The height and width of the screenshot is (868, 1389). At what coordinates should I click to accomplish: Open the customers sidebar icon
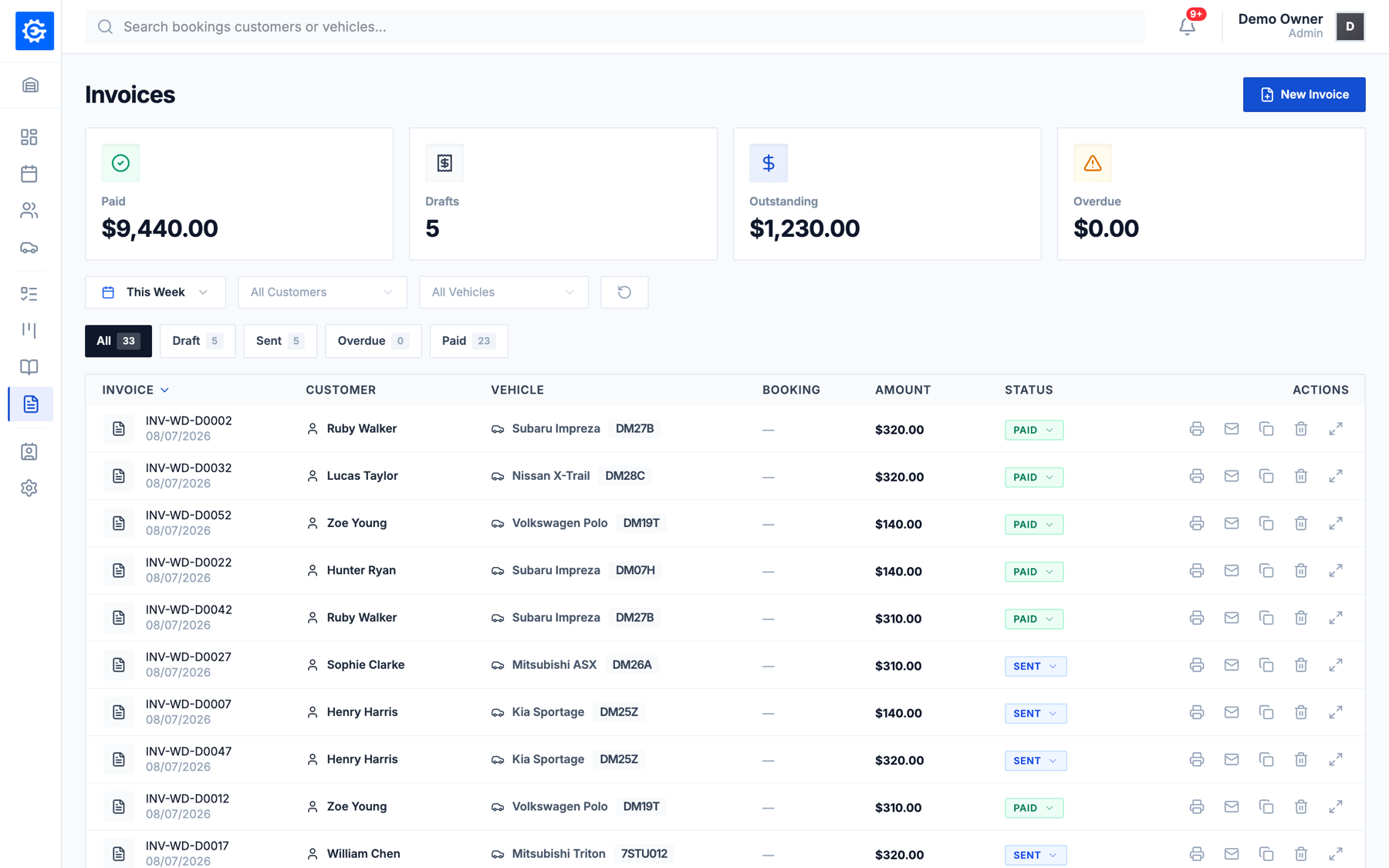(29, 211)
